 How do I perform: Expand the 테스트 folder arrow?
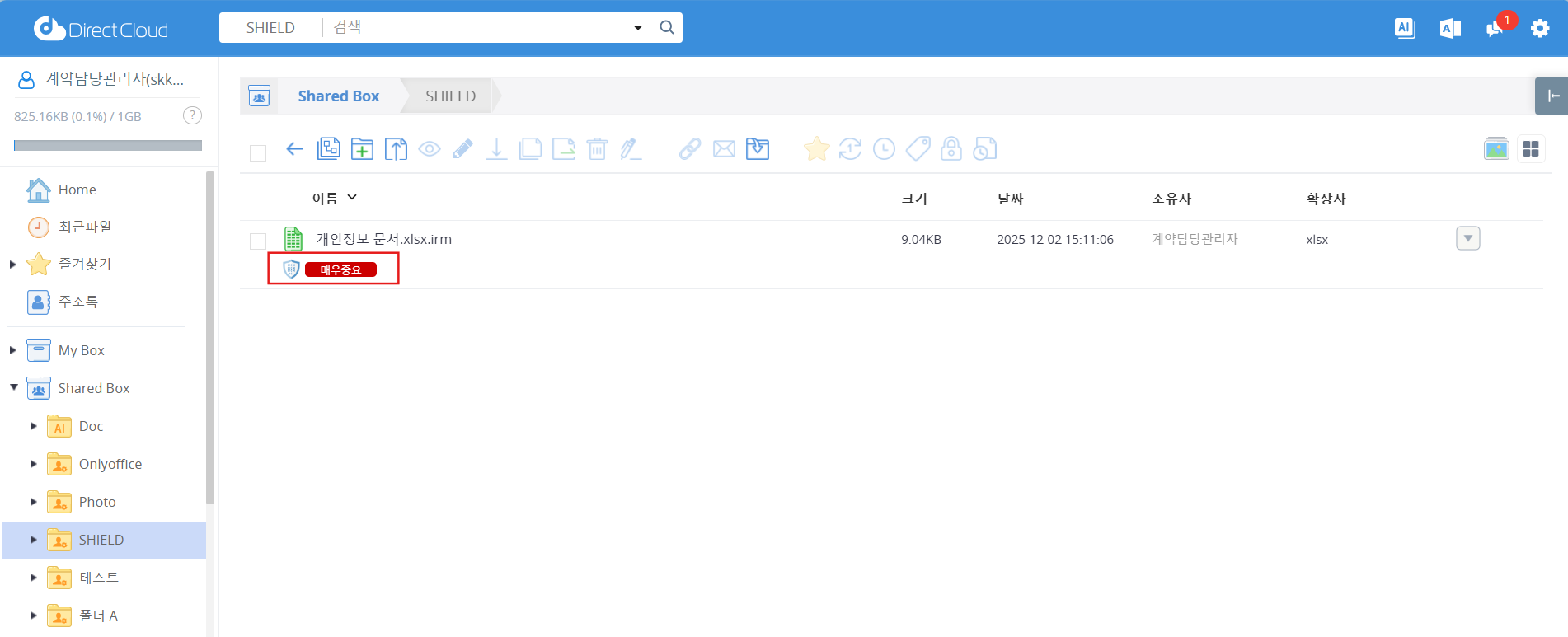pyautogui.click(x=33, y=578)
